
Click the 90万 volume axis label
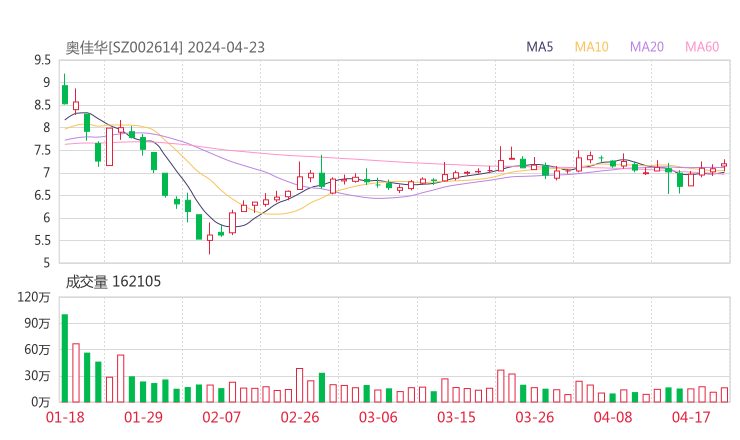coord(37,323)
